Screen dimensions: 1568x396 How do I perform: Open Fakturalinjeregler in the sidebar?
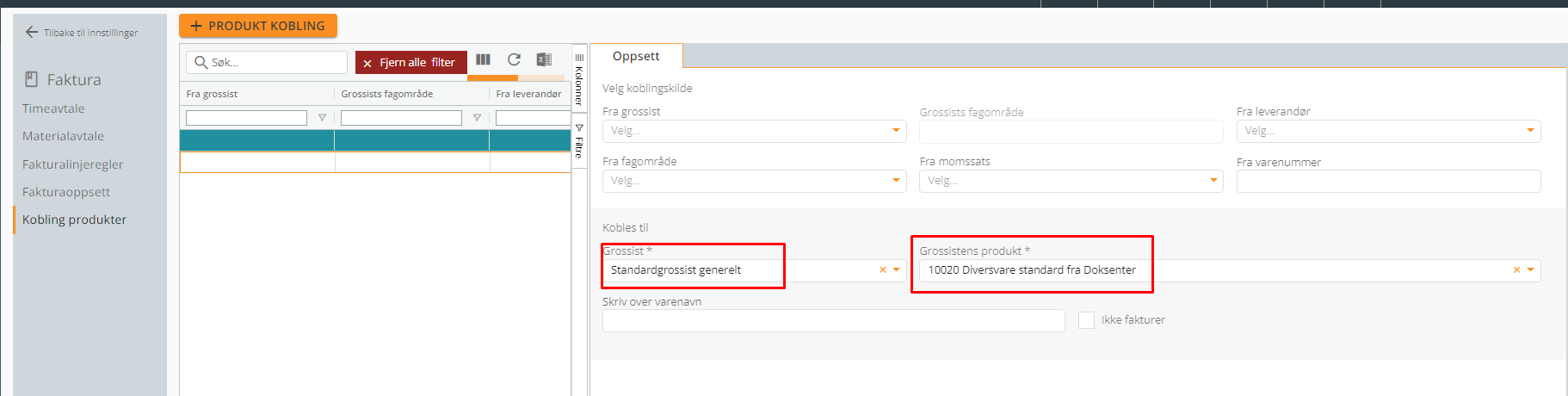coord(72,164)
